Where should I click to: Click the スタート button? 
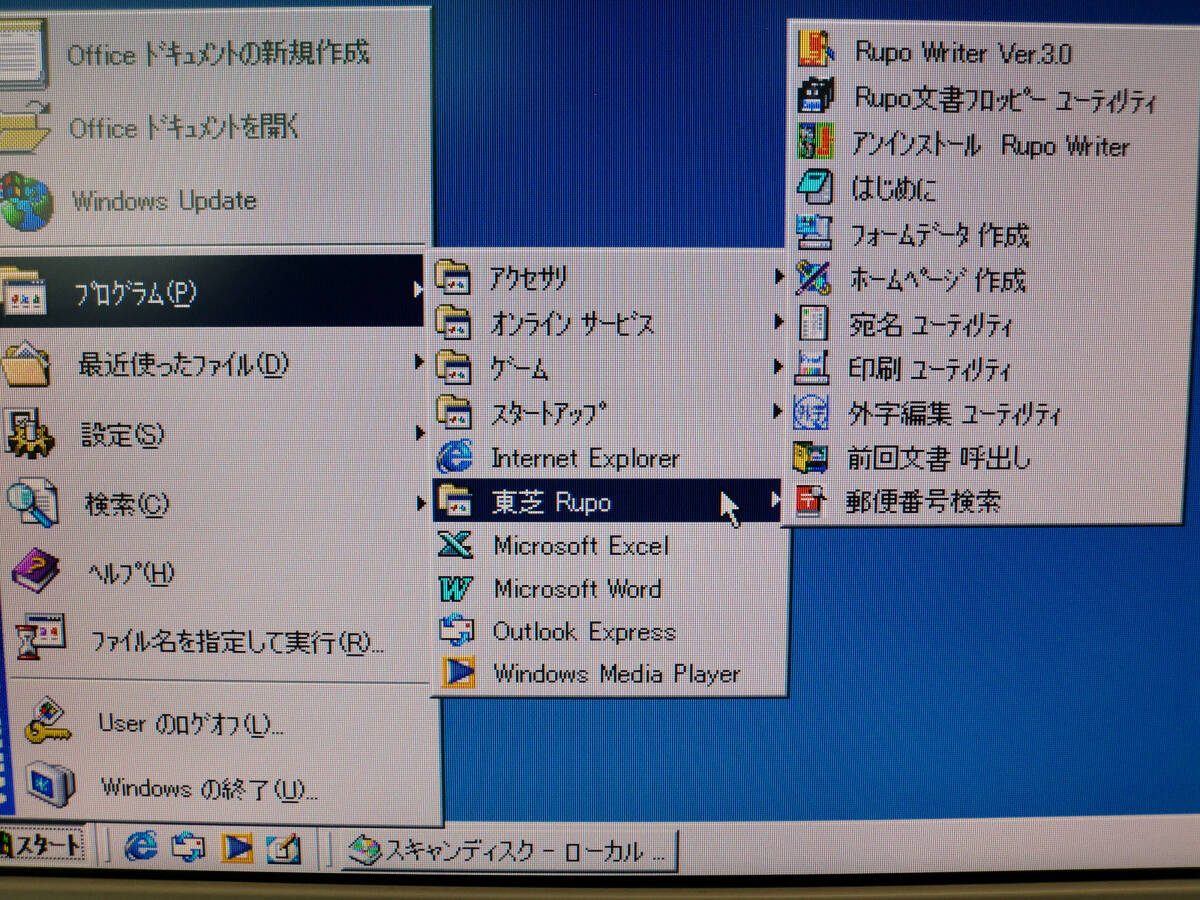(41, 846)
